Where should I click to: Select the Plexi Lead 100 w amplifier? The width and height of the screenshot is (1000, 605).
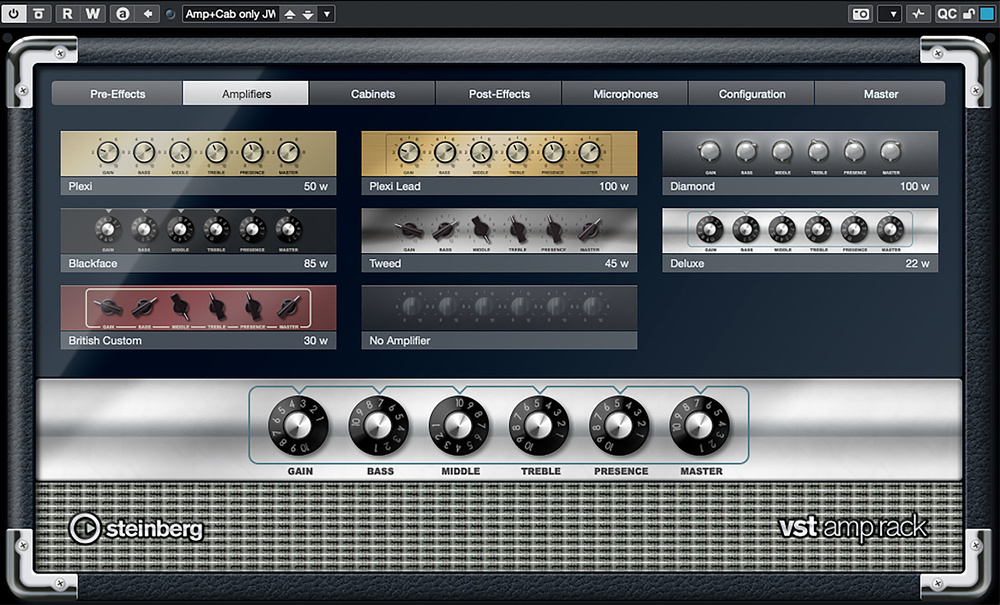pos(499,162)
